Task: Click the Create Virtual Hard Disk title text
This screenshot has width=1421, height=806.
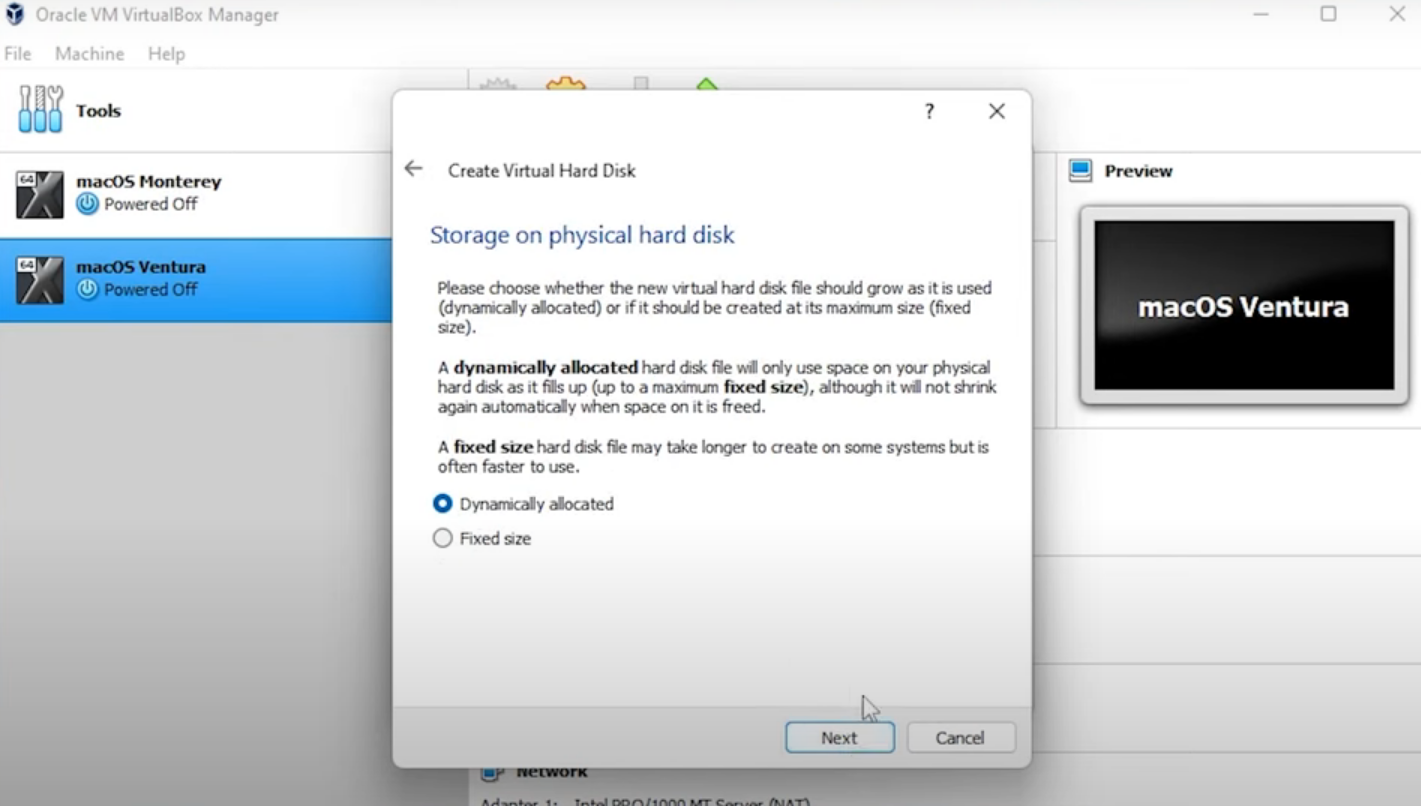Action: pos(542,171)
